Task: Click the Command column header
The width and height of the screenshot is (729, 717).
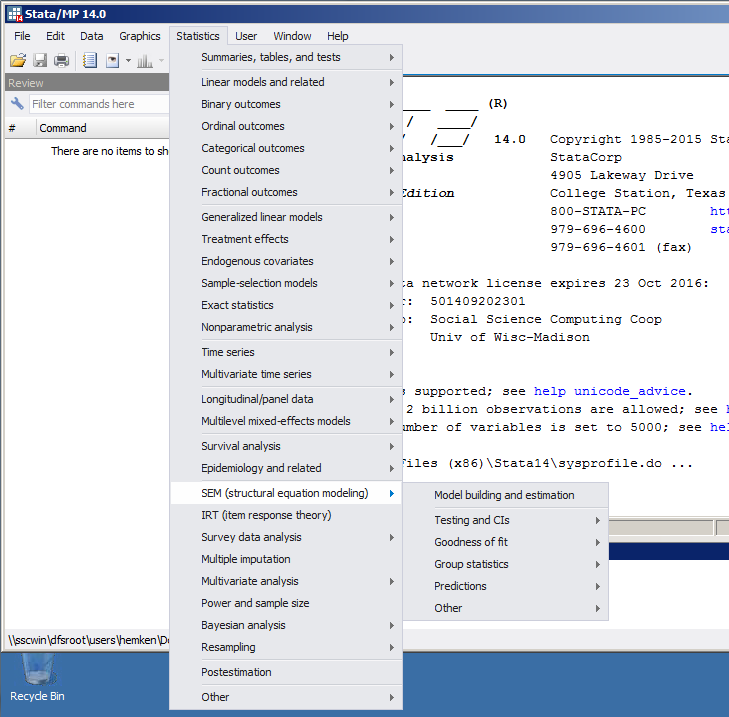Action: [x=63, y=128]
